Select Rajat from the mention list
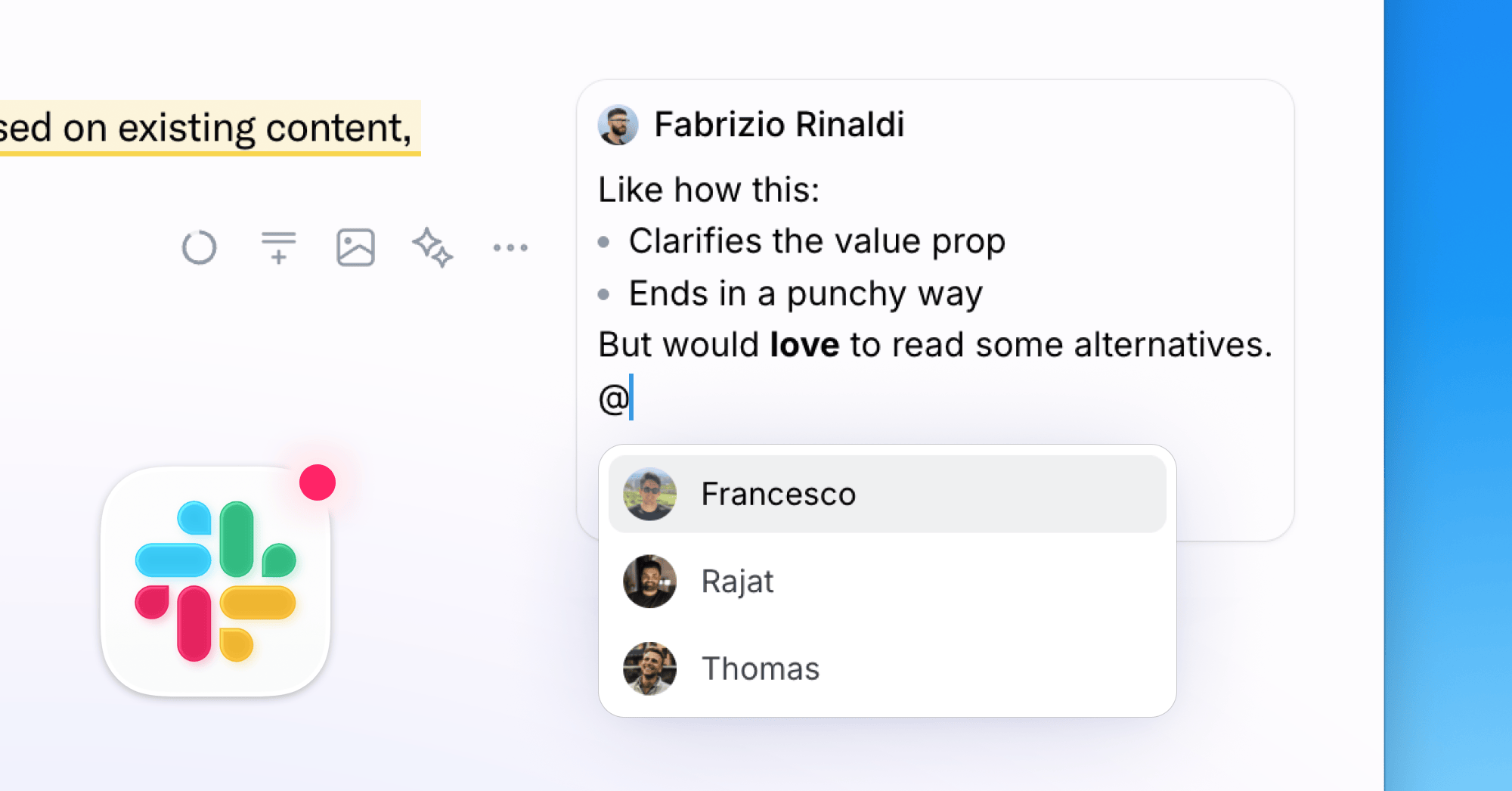Screen dimensions: 1512x791 point(737,582)
